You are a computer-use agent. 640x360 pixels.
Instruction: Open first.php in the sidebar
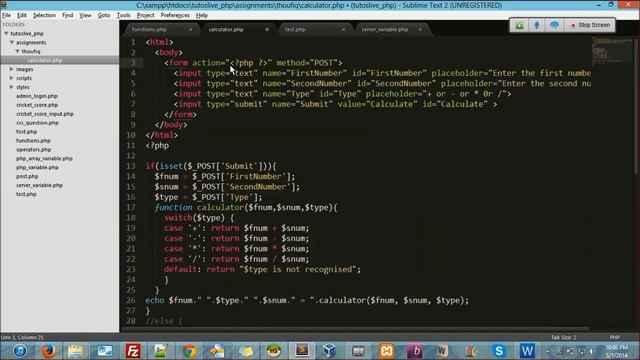27,132
